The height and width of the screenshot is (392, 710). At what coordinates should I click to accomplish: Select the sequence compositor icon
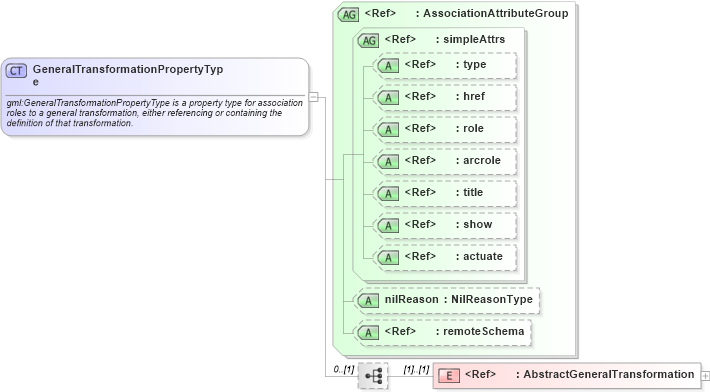[x=373, y=376]
